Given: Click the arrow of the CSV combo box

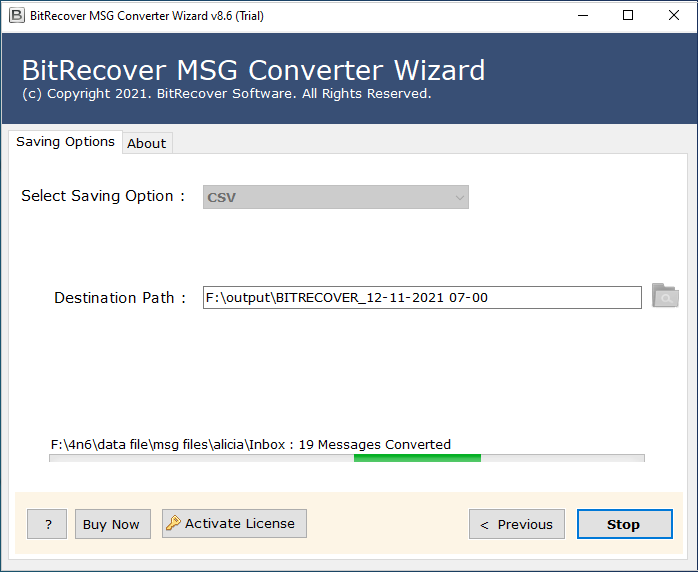Looking at the screenshot, I should [459, 197].
